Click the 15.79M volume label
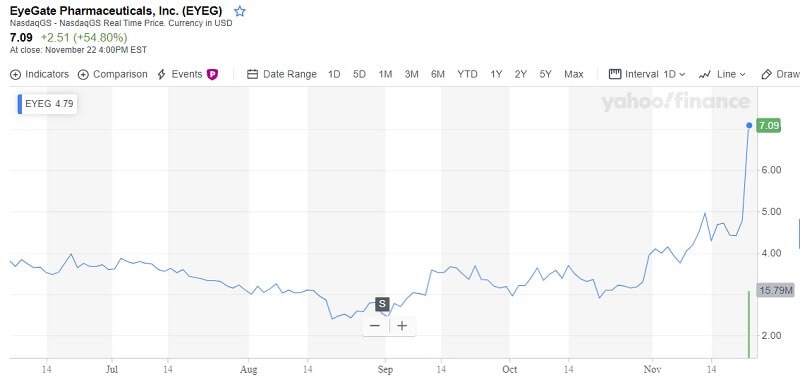The height and width of the screenshot is (379, 800). [x=776, y=291]
